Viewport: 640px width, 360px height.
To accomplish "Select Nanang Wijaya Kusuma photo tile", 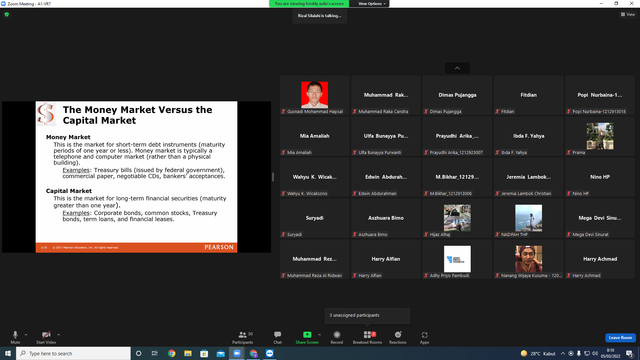I will point(529,259).
